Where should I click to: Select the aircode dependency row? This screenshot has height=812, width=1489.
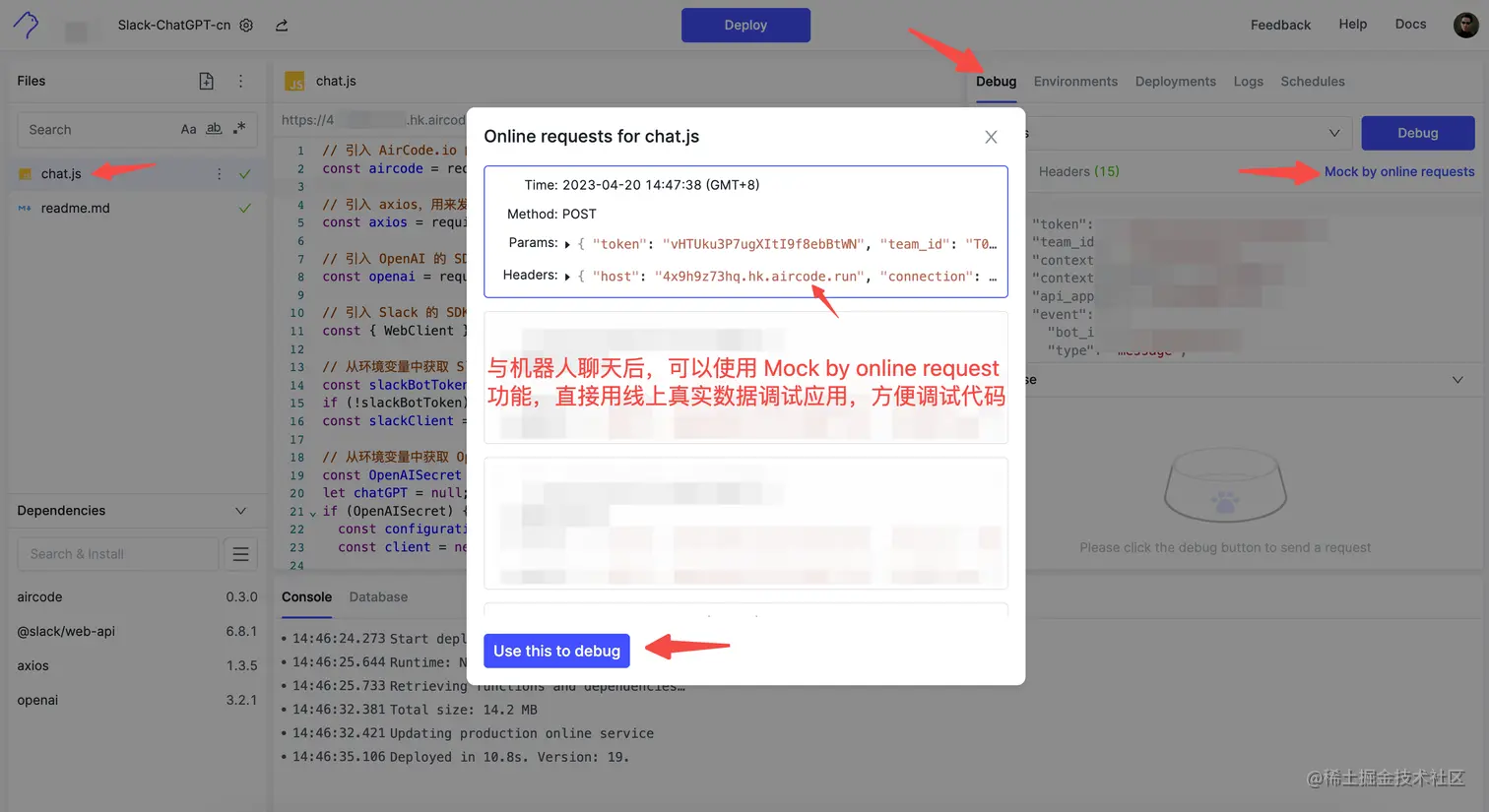137,597
